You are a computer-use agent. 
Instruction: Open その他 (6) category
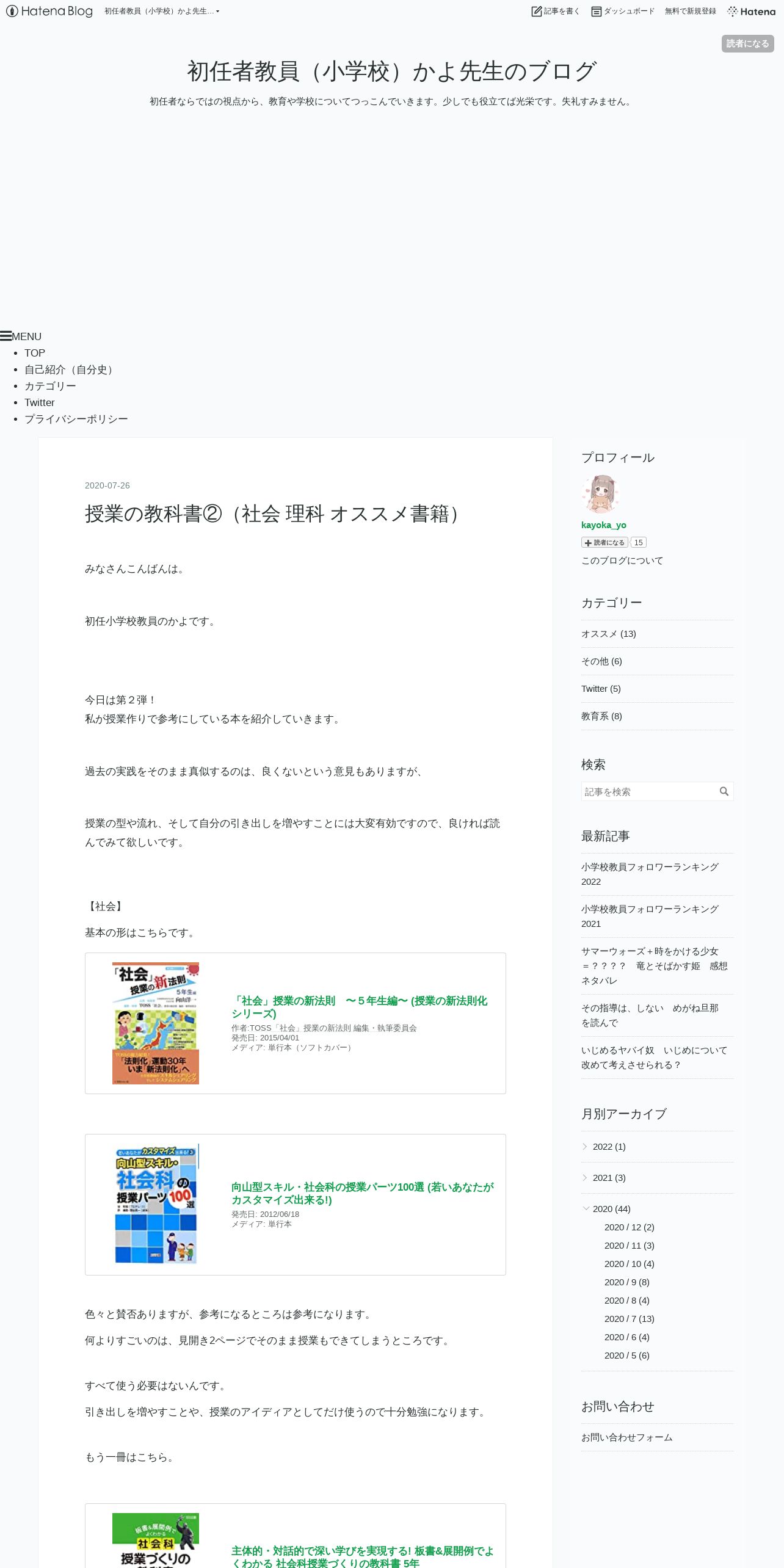pyautogui.click(x=601, y=661)
